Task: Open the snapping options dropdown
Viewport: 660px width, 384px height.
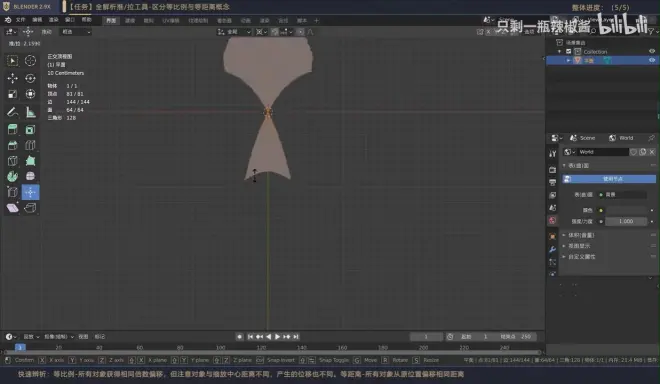Action: click(287, 32)
